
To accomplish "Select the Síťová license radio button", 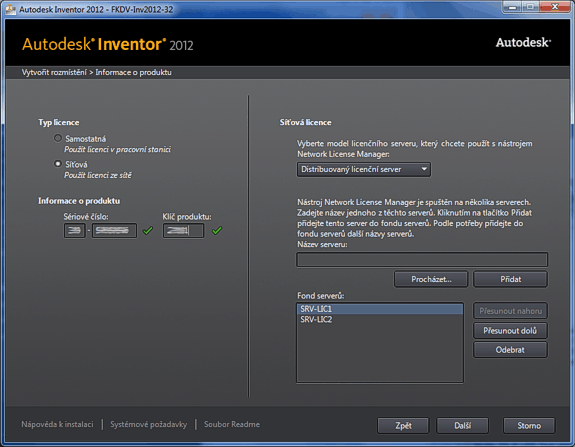I will pos(58,164).
